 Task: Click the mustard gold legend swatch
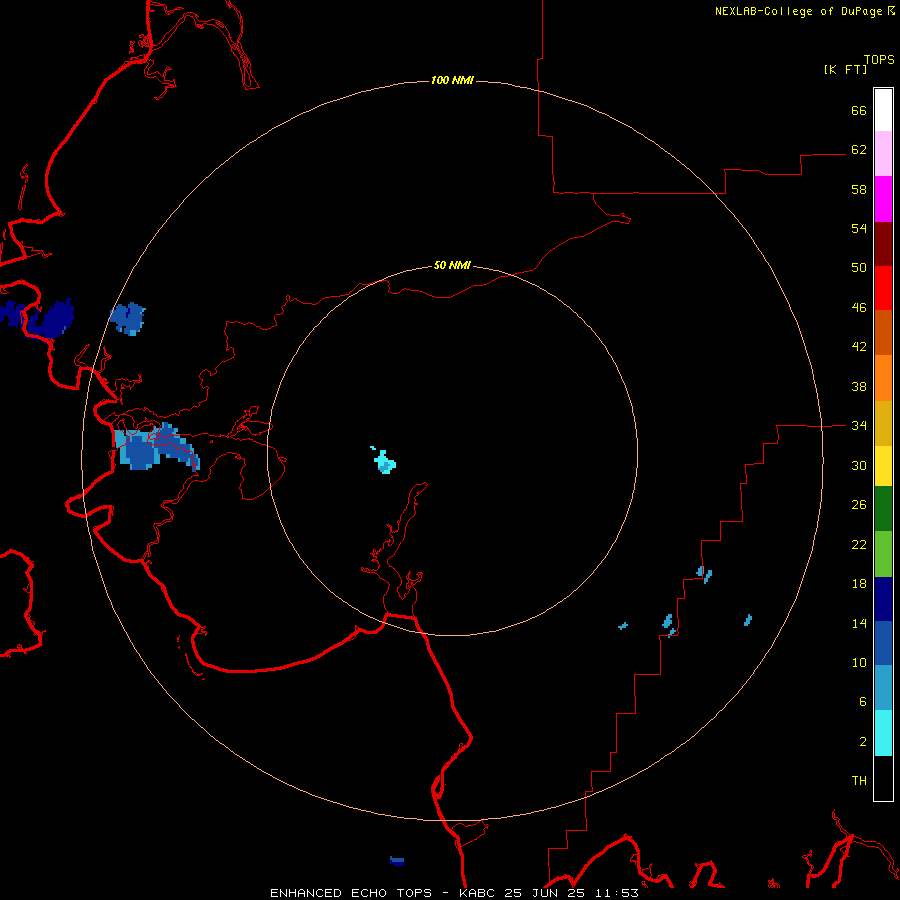(x=883, y=423)
